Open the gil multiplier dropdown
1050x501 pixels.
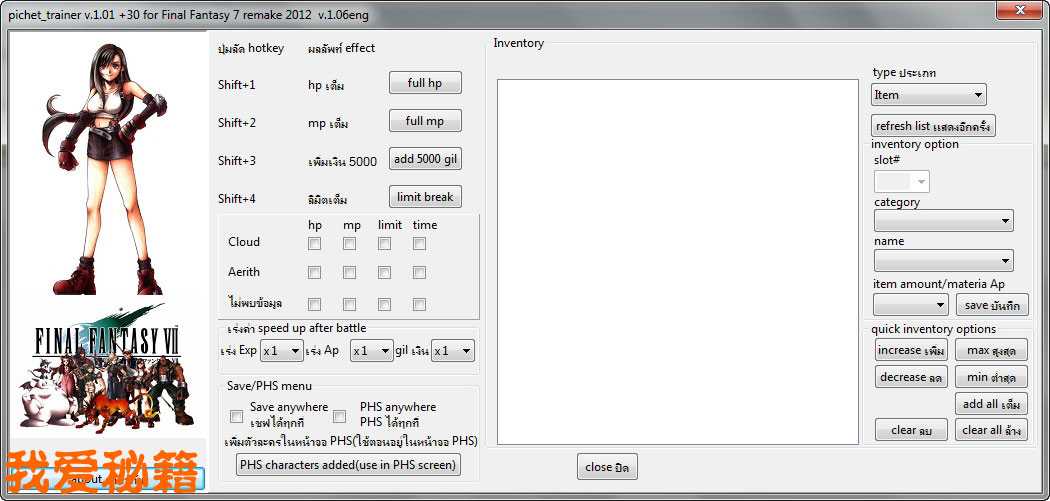coord(452,351)
